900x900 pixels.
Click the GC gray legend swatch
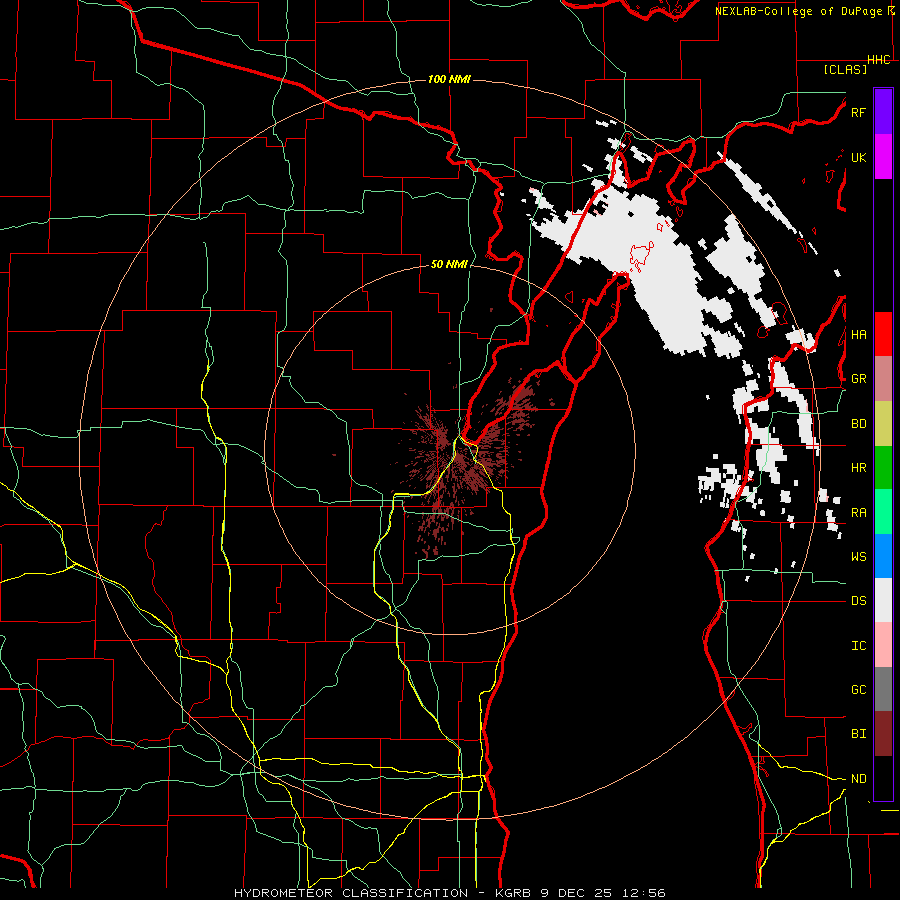coord(883,689)
